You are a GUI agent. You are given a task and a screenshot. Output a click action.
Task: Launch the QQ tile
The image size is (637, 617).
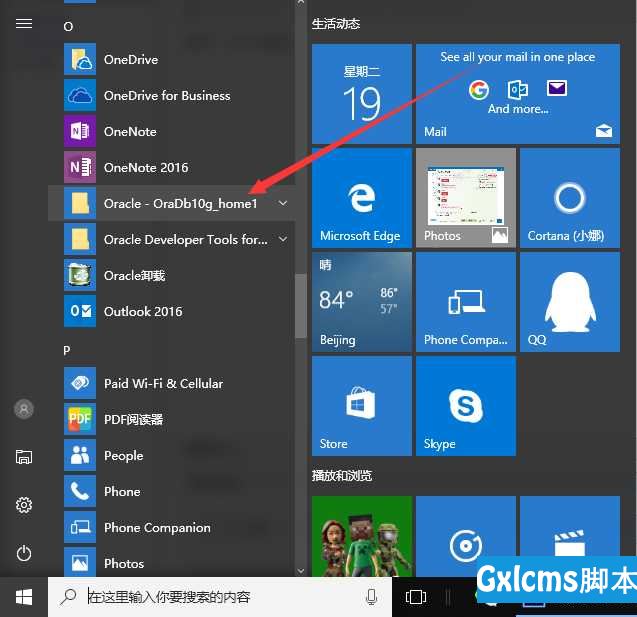coord(570,302)
